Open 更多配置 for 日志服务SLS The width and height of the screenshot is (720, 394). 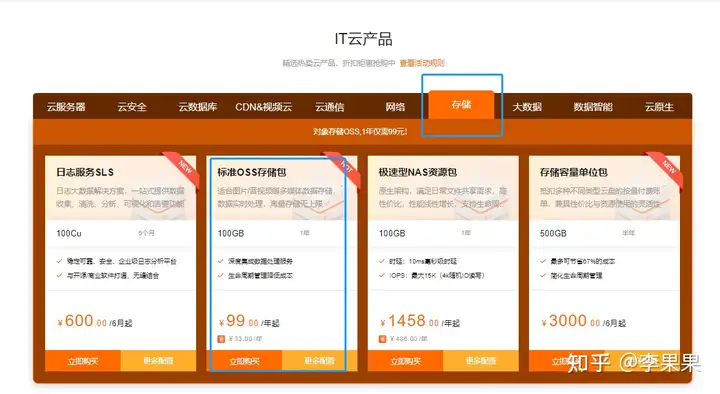[x=158, y=361]
